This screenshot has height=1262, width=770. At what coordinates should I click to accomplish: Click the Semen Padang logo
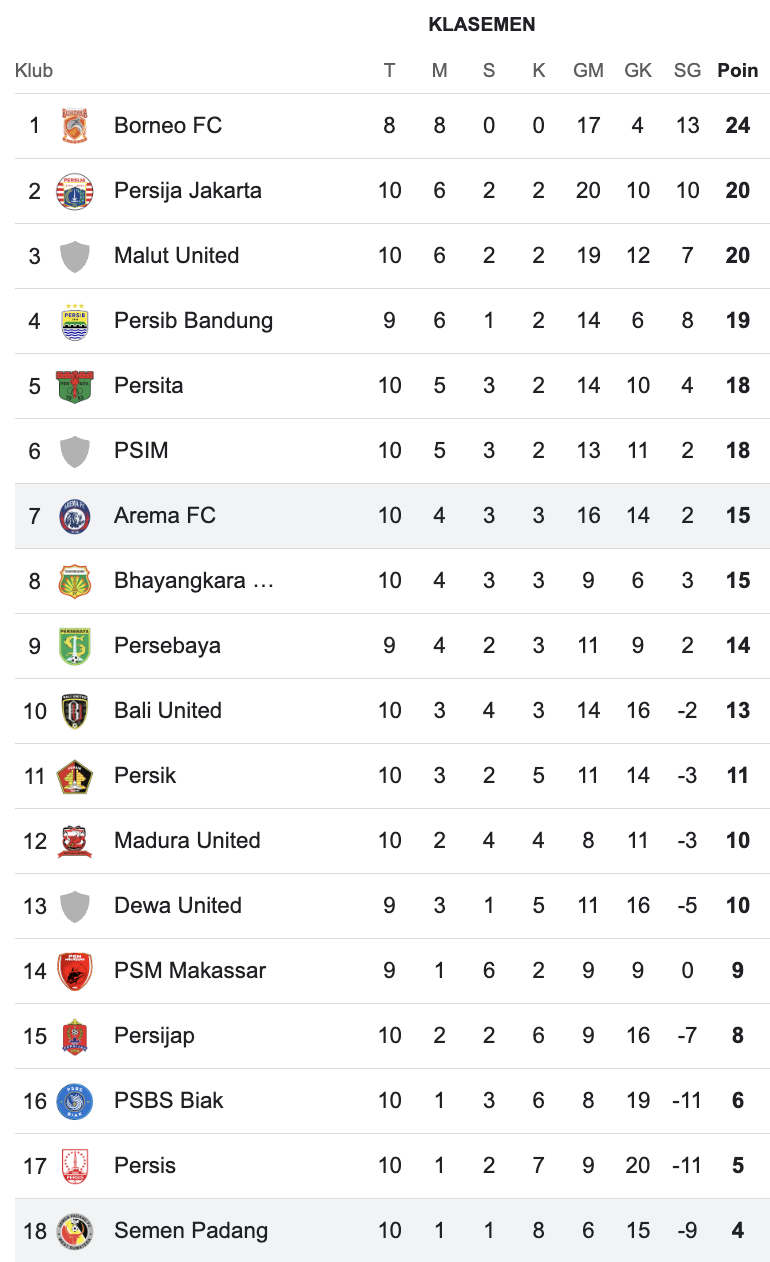pos(75,1231)
